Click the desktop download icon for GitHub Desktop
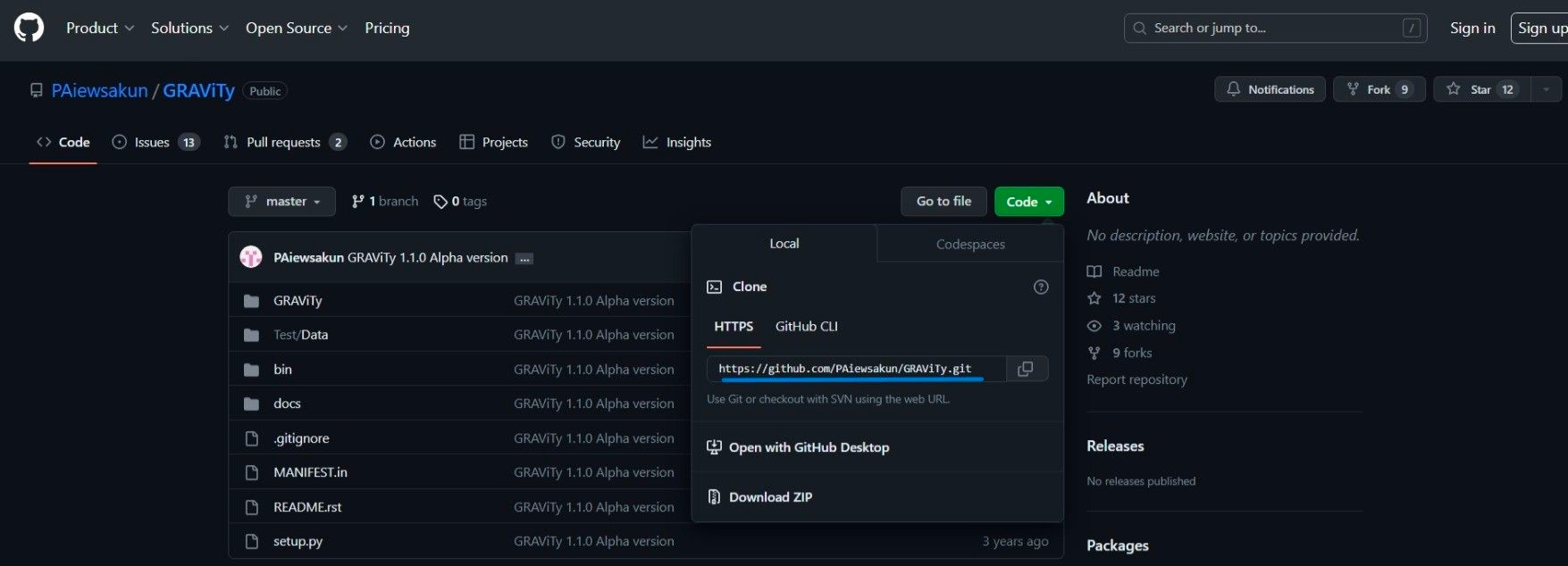Screen dimensions: 1568x566 (x=714, y=447)
